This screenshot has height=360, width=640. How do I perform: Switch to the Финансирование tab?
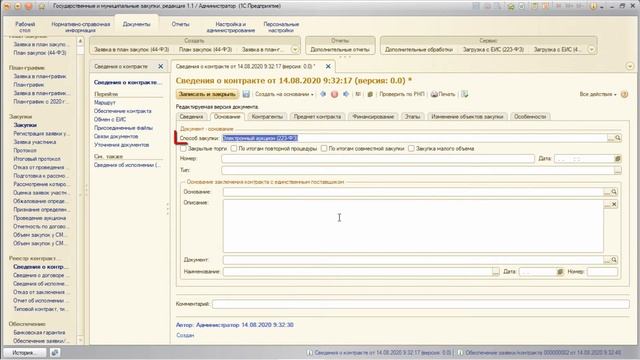(373, 117)
